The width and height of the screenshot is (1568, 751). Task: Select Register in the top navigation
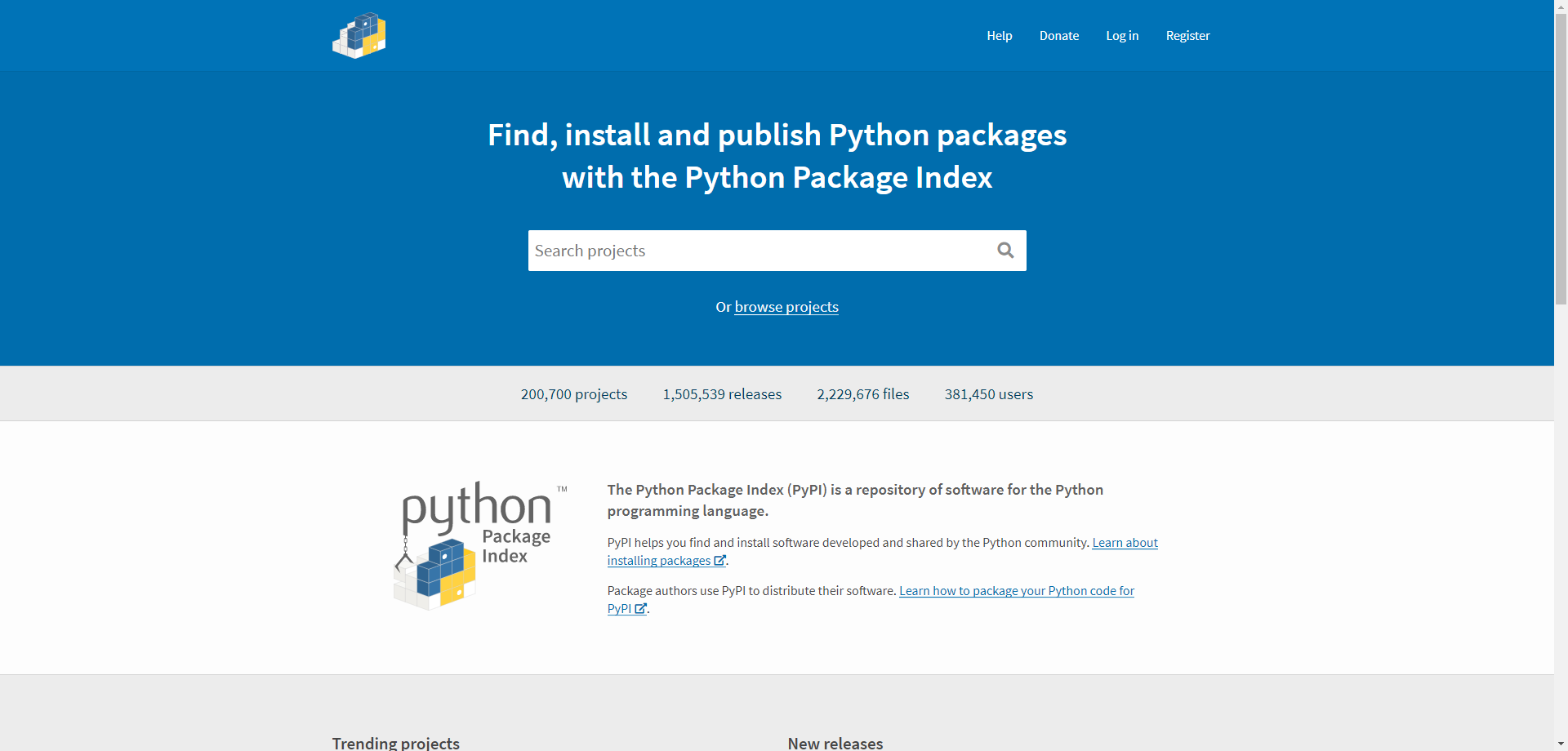point(1187,36)
